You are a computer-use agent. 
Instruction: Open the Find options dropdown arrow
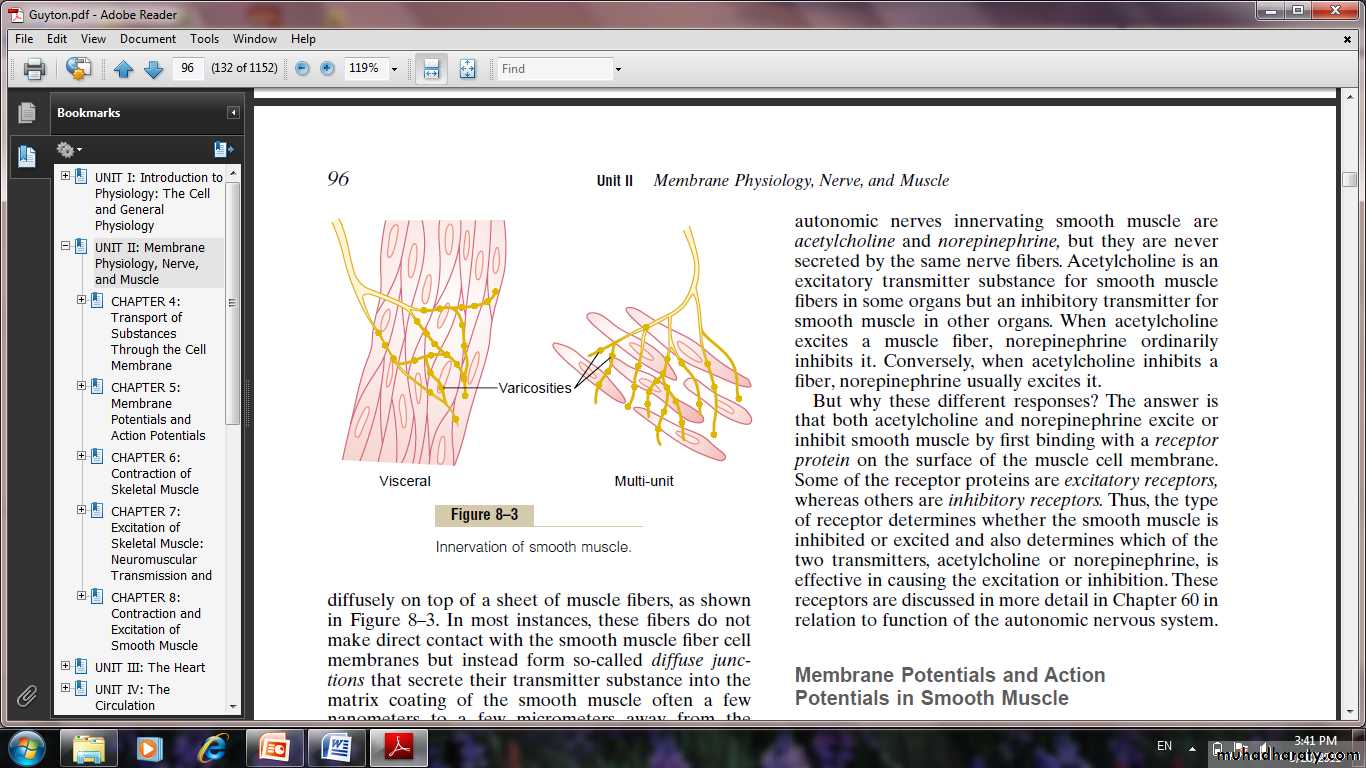(618, 69)
